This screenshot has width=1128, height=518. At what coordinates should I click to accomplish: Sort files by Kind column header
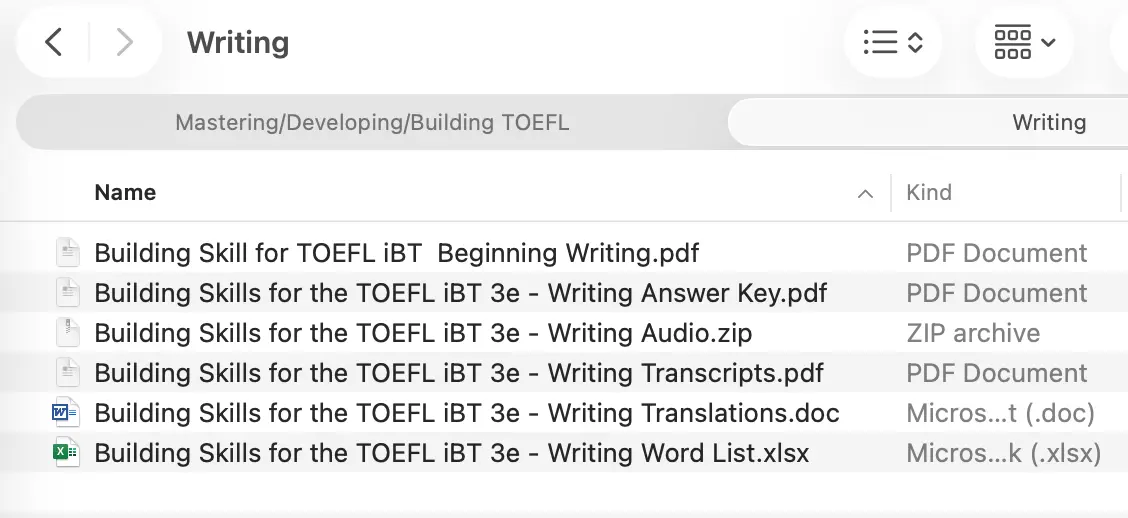[x=928, y=192]
